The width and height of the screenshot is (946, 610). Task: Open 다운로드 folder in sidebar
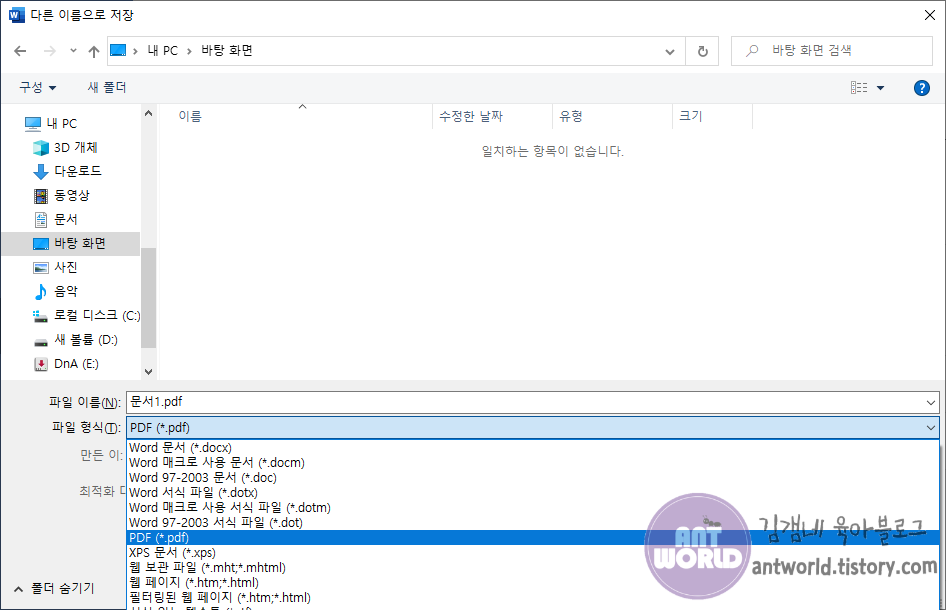pyautogui.click(x=67, y=171)
